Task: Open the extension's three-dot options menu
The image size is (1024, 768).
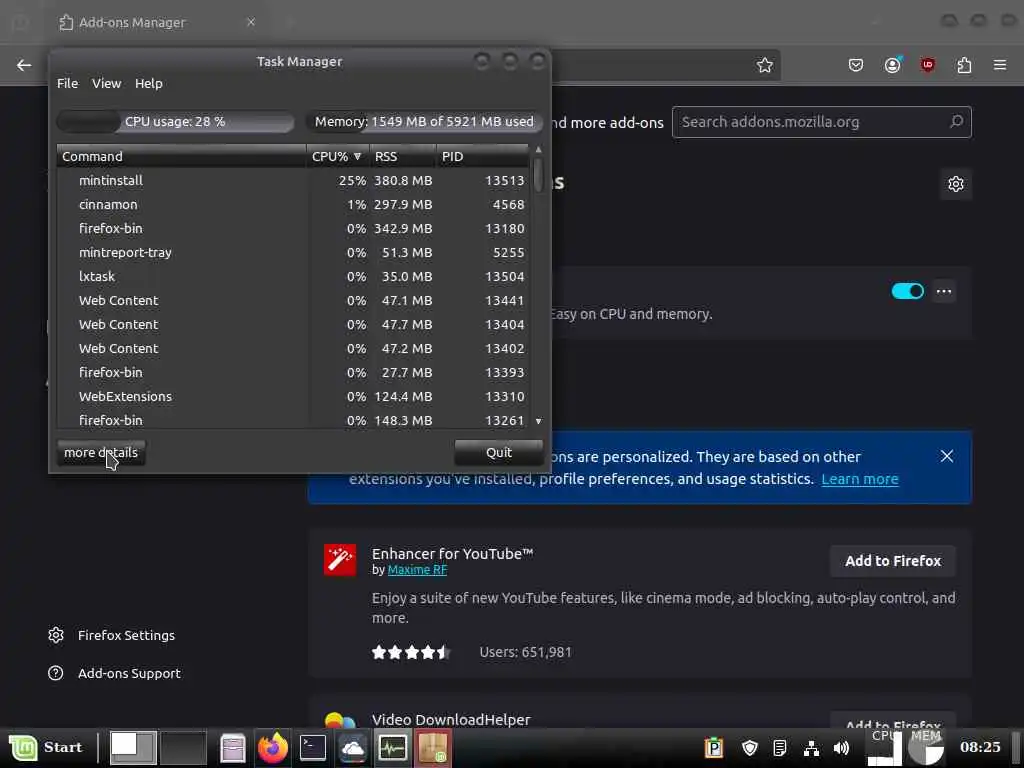Action: [944, 291]
